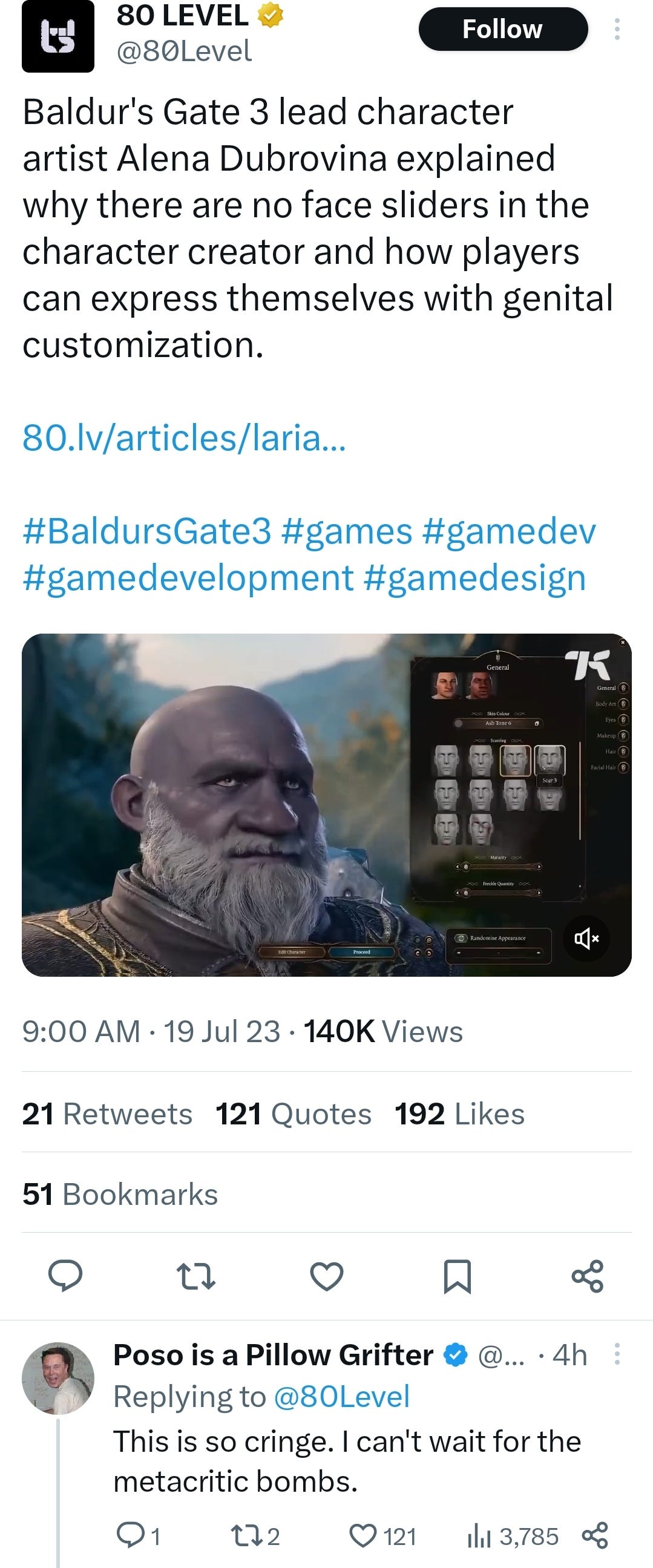Image resolution: width=653 pixels, height=1568 pixels.
Task: Open the #BaldursGate3 hashtag
Action: [x=146, y=531]
